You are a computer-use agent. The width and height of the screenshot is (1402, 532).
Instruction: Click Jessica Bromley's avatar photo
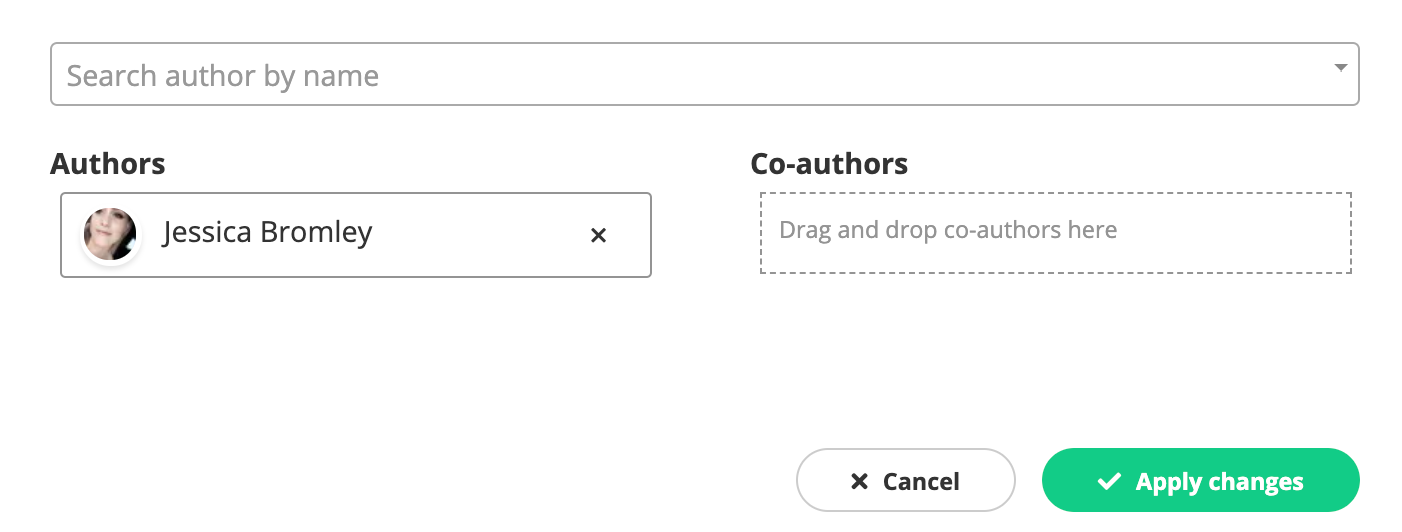pos(110,235)
